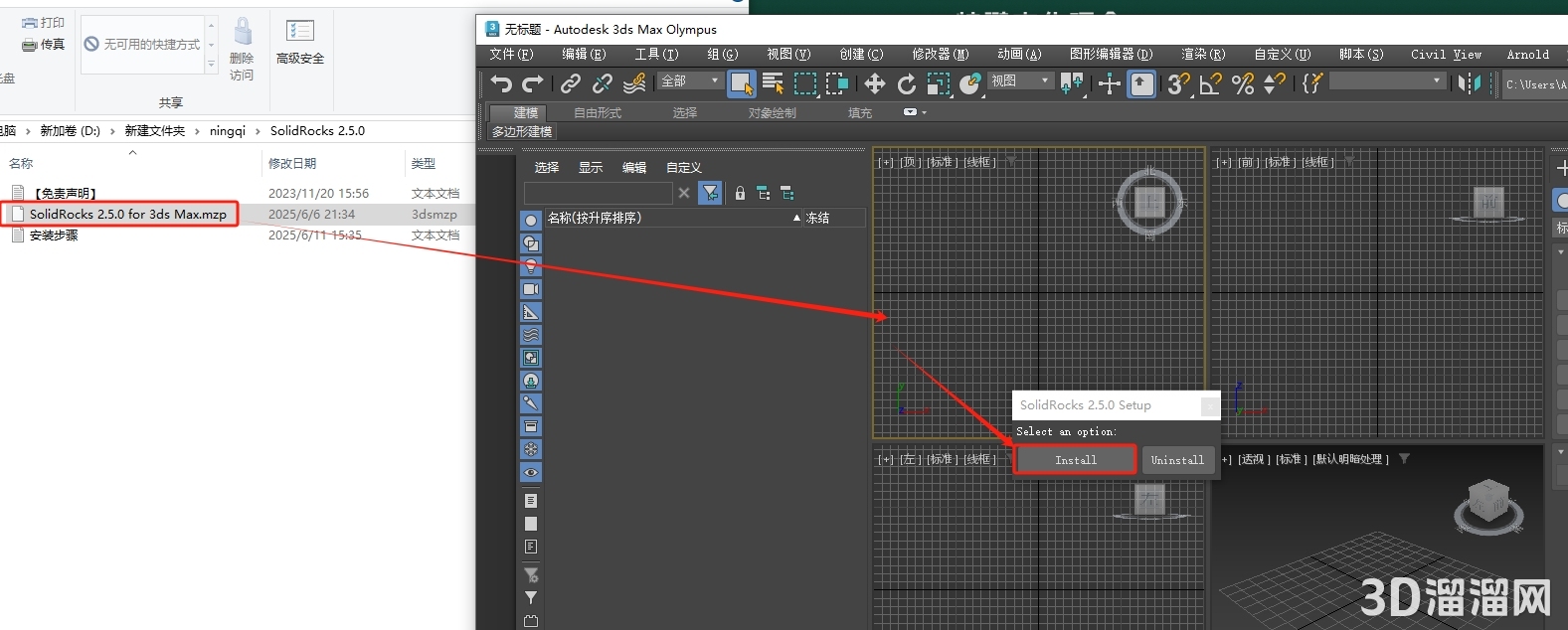Open the 渲染(R) menu
The height and width of the screenshot is (630, 1568).
(1203, 55)
